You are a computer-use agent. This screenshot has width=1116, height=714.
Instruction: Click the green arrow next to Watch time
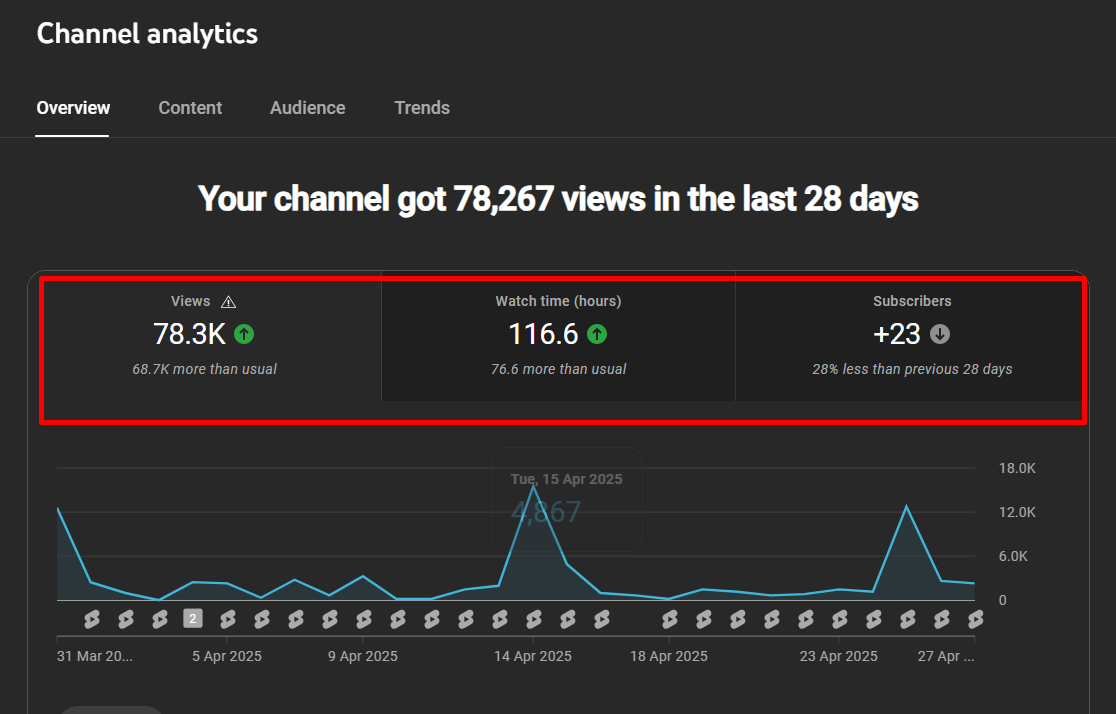pyautogui.click(x=597, y=334)
